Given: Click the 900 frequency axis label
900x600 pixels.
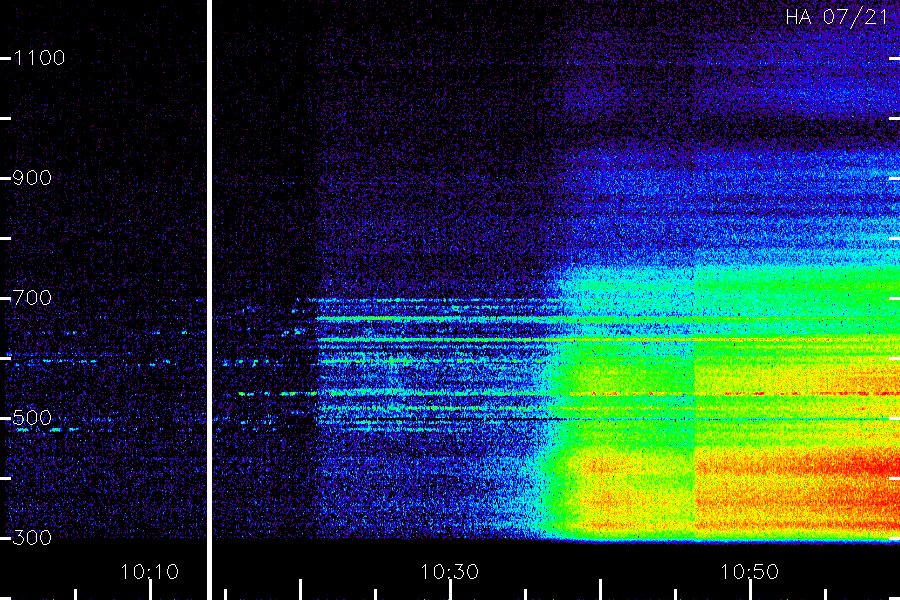Looking at the screenshot, I should tap(32, 178).
